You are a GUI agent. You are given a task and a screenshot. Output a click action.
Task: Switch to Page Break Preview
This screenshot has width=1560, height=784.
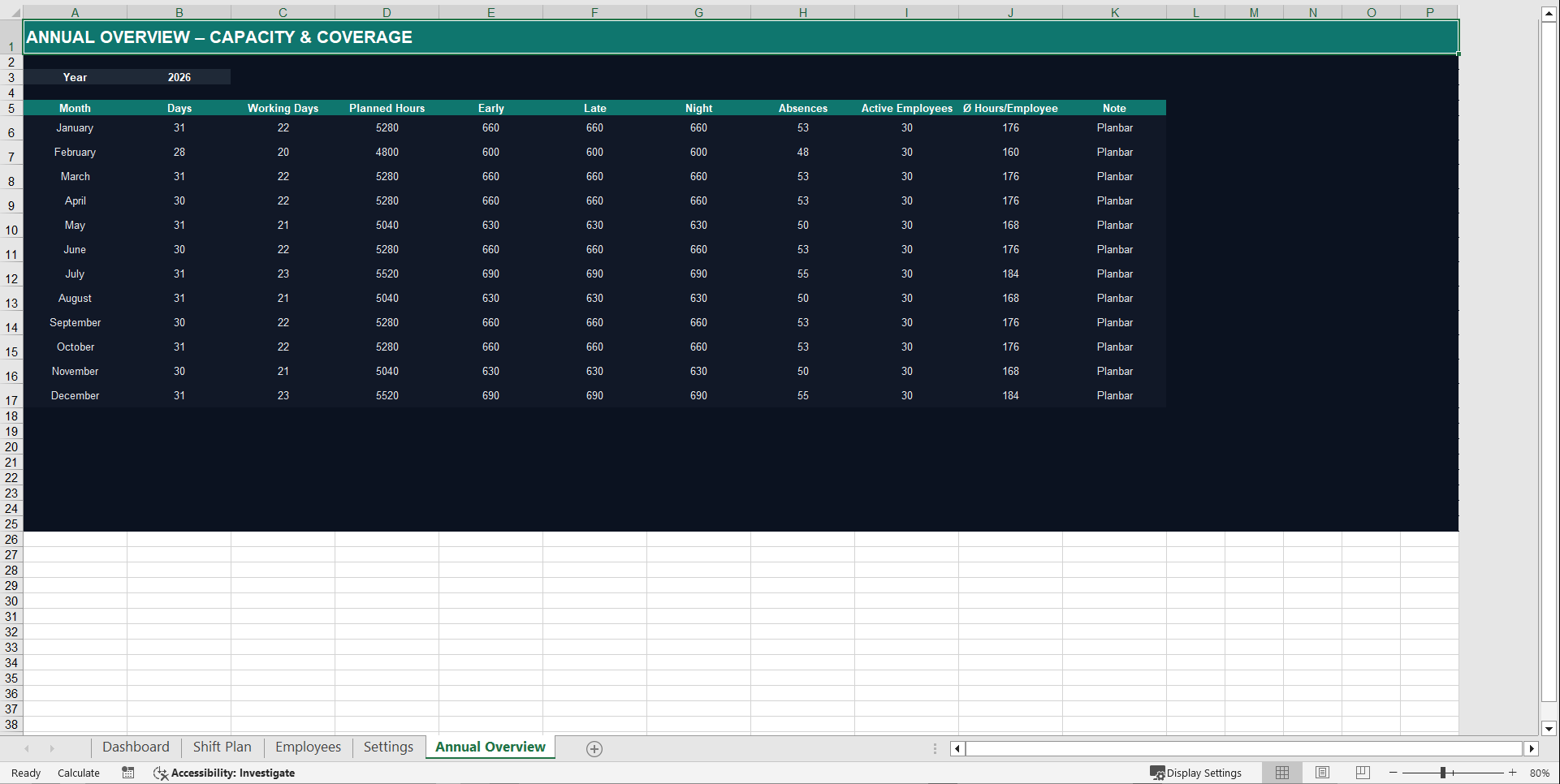tap(1363, 773)
